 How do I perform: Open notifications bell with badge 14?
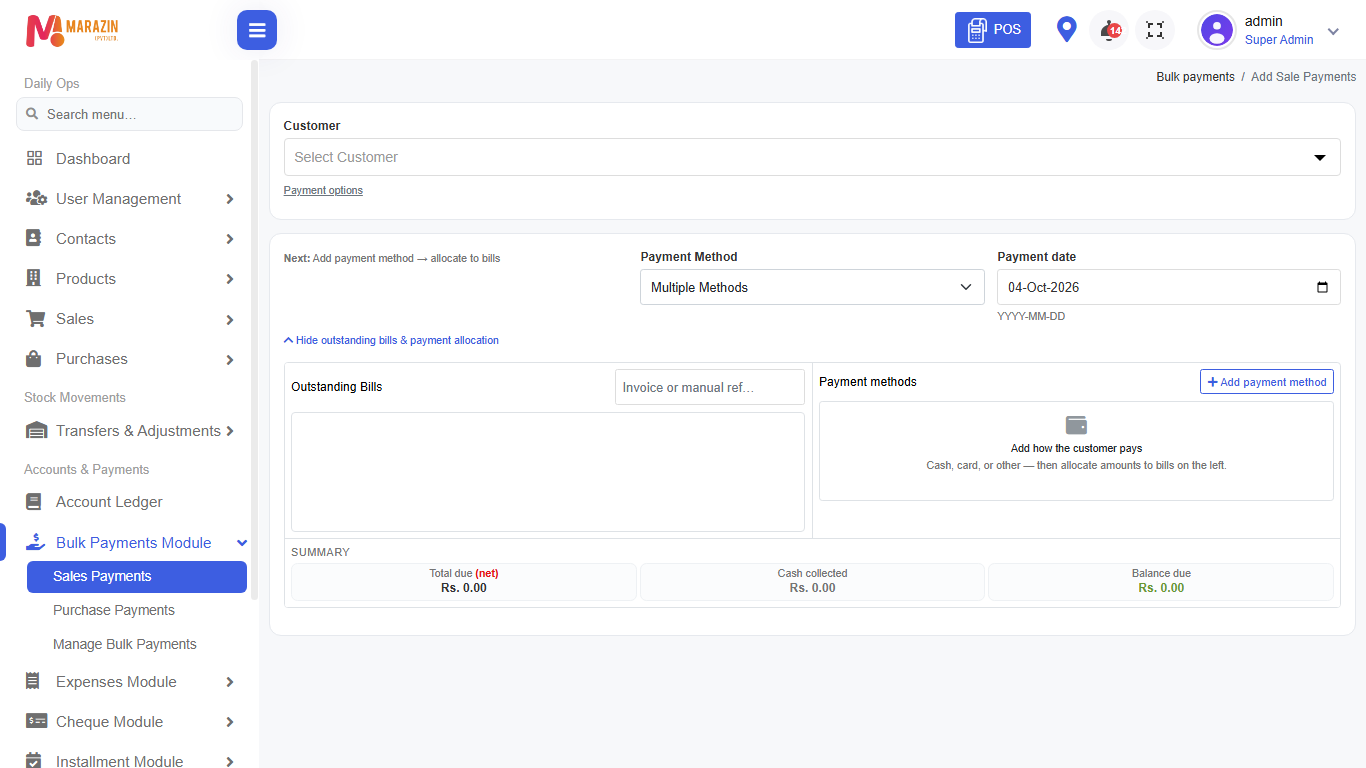(x=1109, y=30)
